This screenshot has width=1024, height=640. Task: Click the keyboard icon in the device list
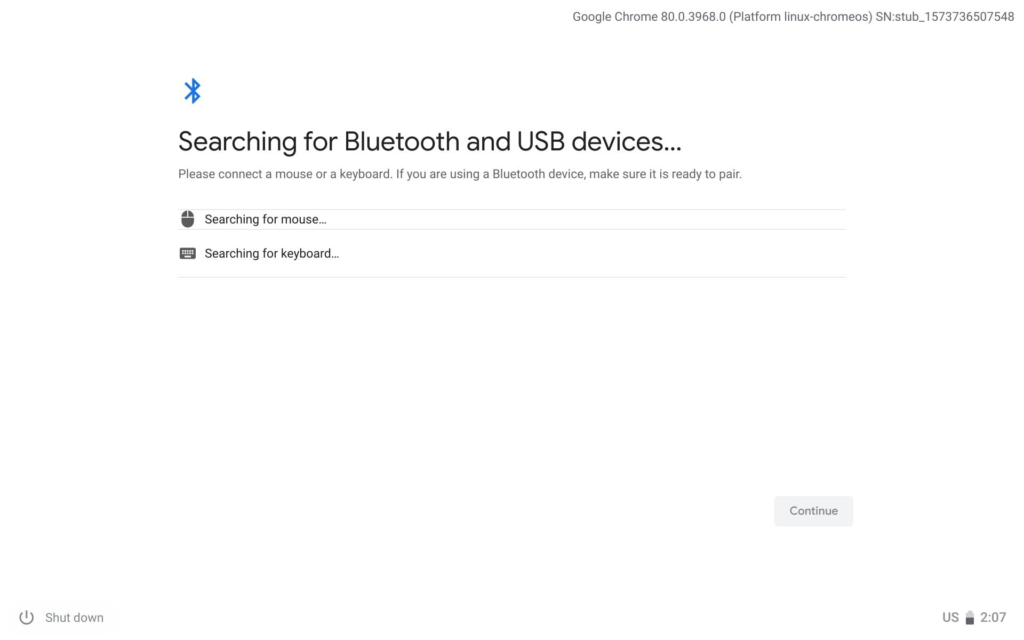click(187, 253)
